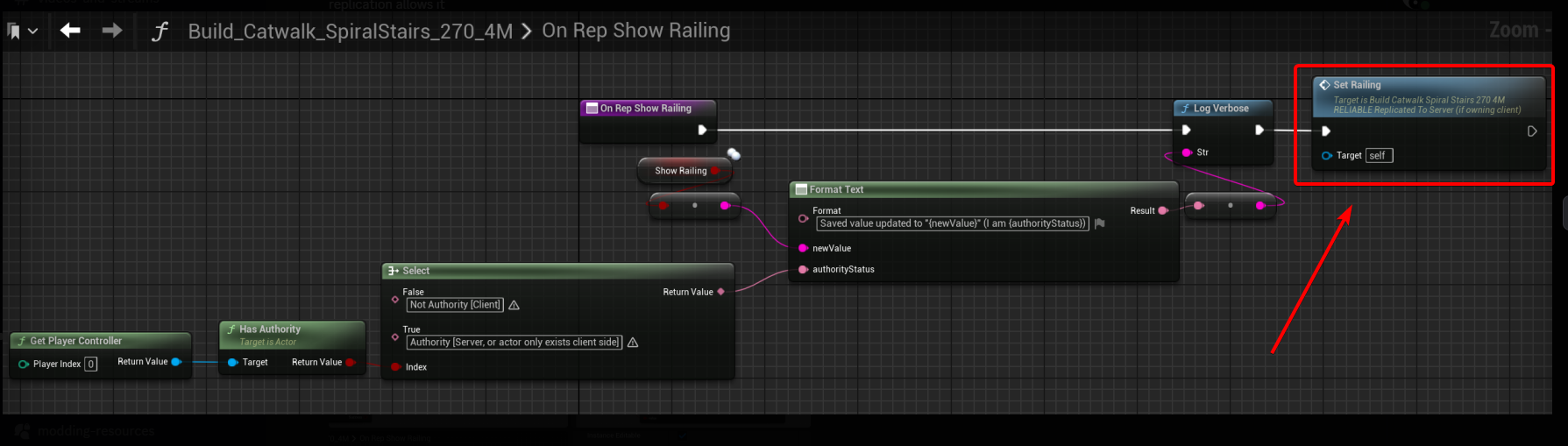Click the True option pin on the Select node

pos(395,337)
